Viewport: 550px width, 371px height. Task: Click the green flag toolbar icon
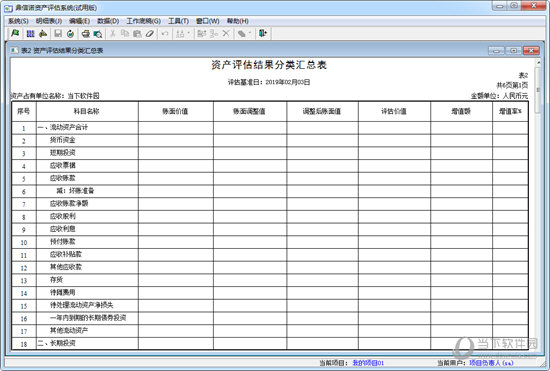[15, 34]
